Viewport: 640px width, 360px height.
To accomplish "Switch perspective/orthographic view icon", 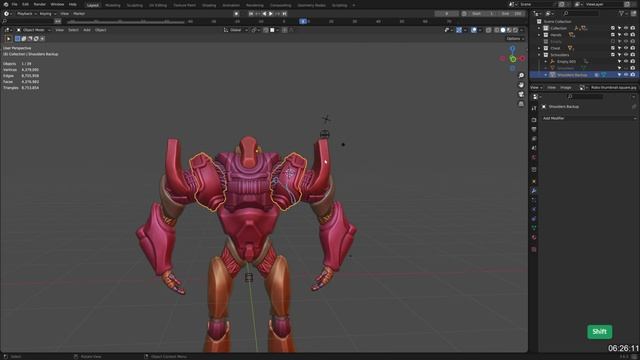I will tap(521, 104).
